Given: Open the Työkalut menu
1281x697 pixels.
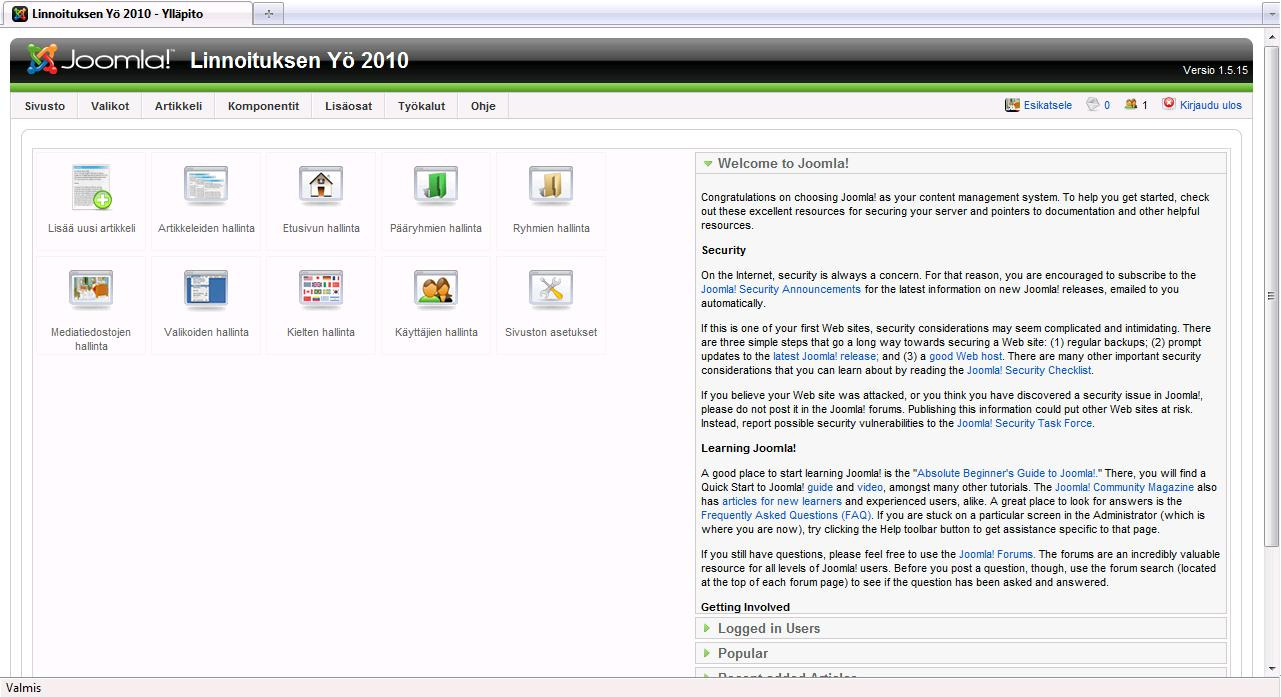Looking at the screenshot, I should pos(421,106).
